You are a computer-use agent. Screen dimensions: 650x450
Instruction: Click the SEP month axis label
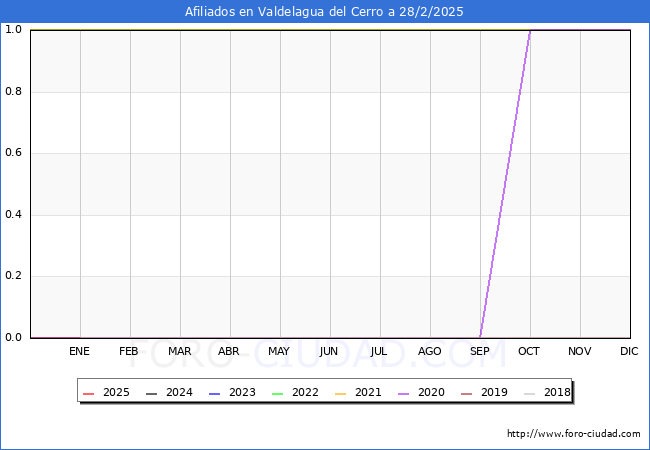(x=480, y=351)
